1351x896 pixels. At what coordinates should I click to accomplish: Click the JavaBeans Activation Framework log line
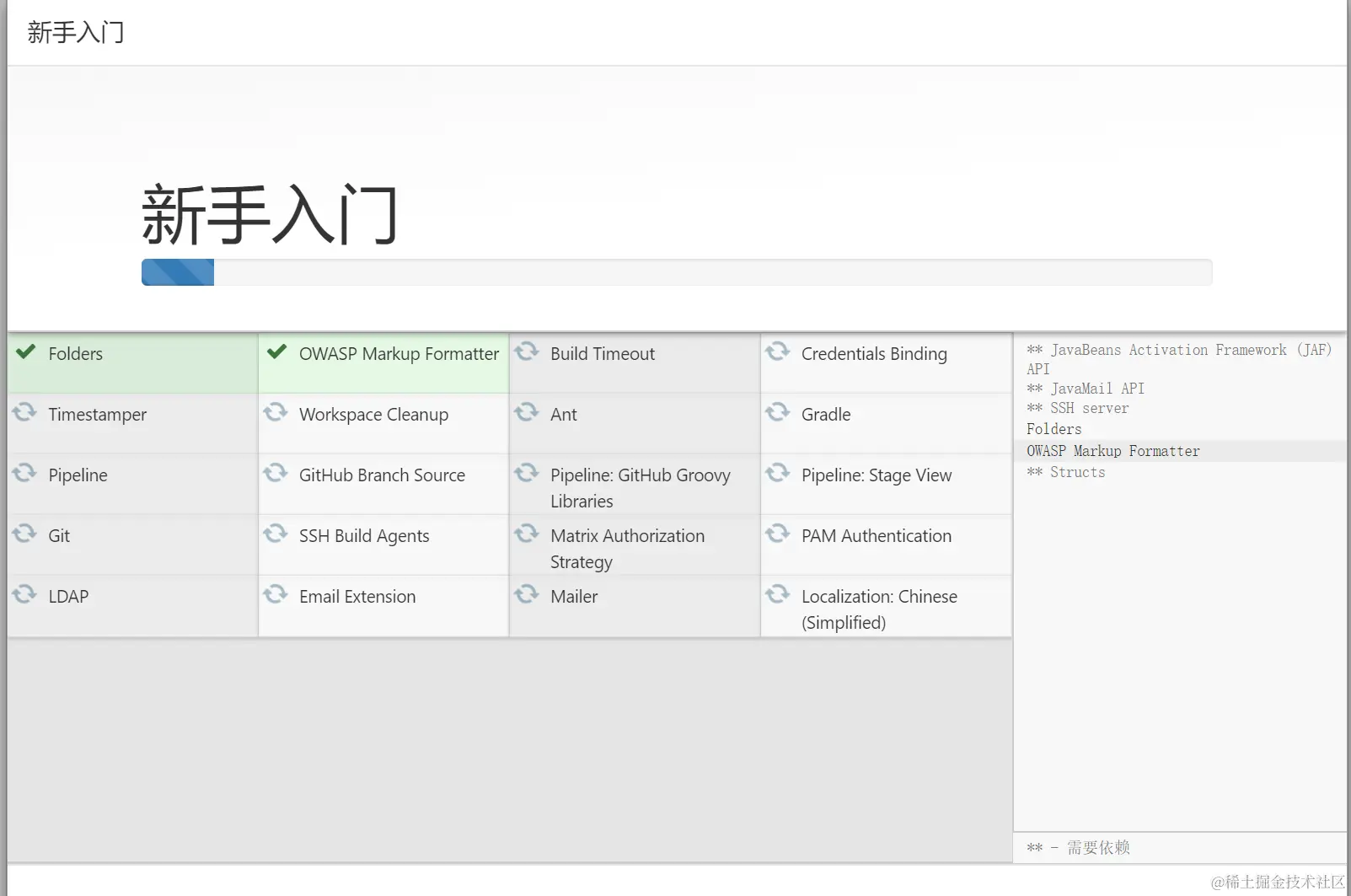tap(1179, 359)
